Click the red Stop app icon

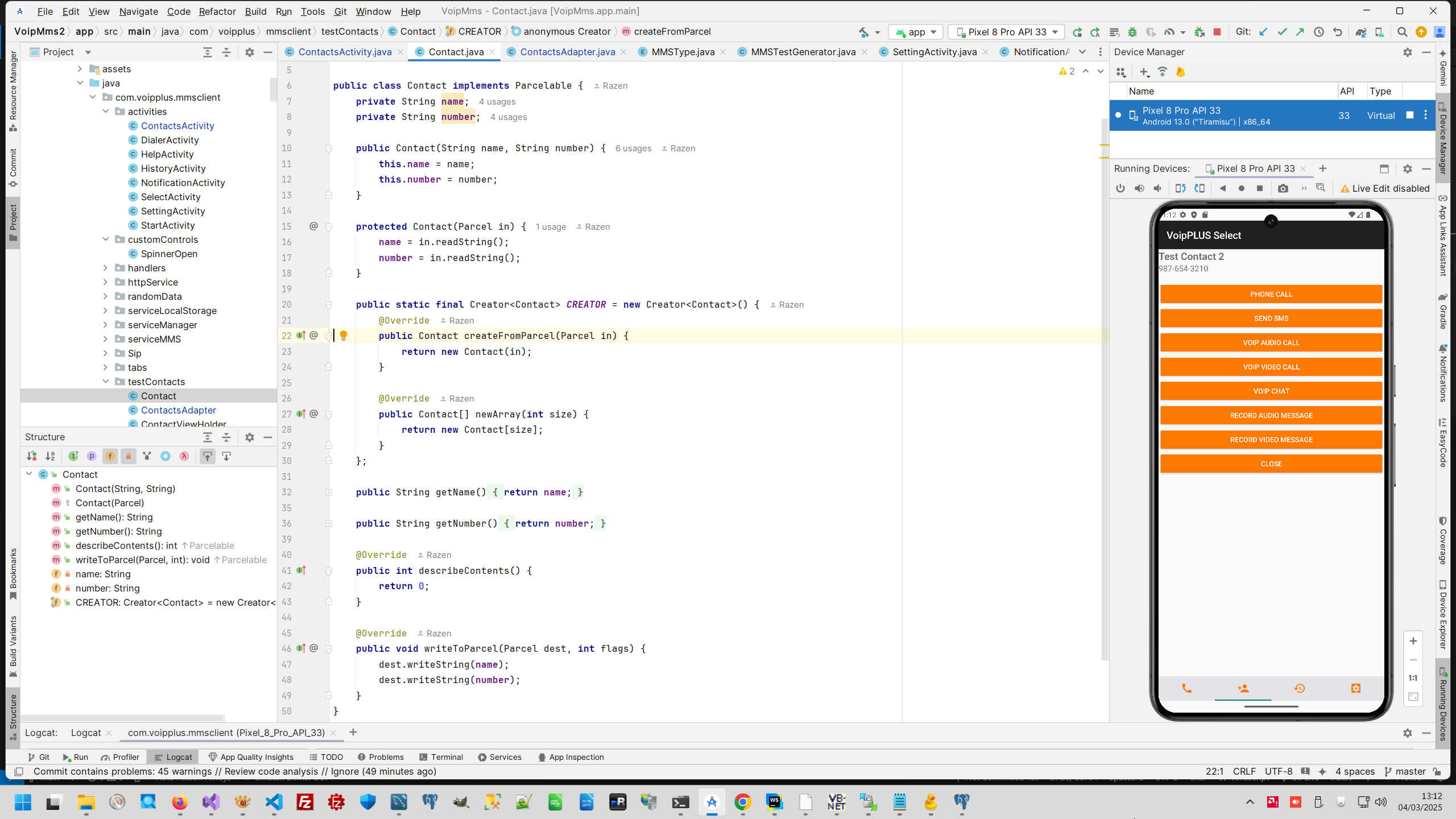pos(1217,32)
